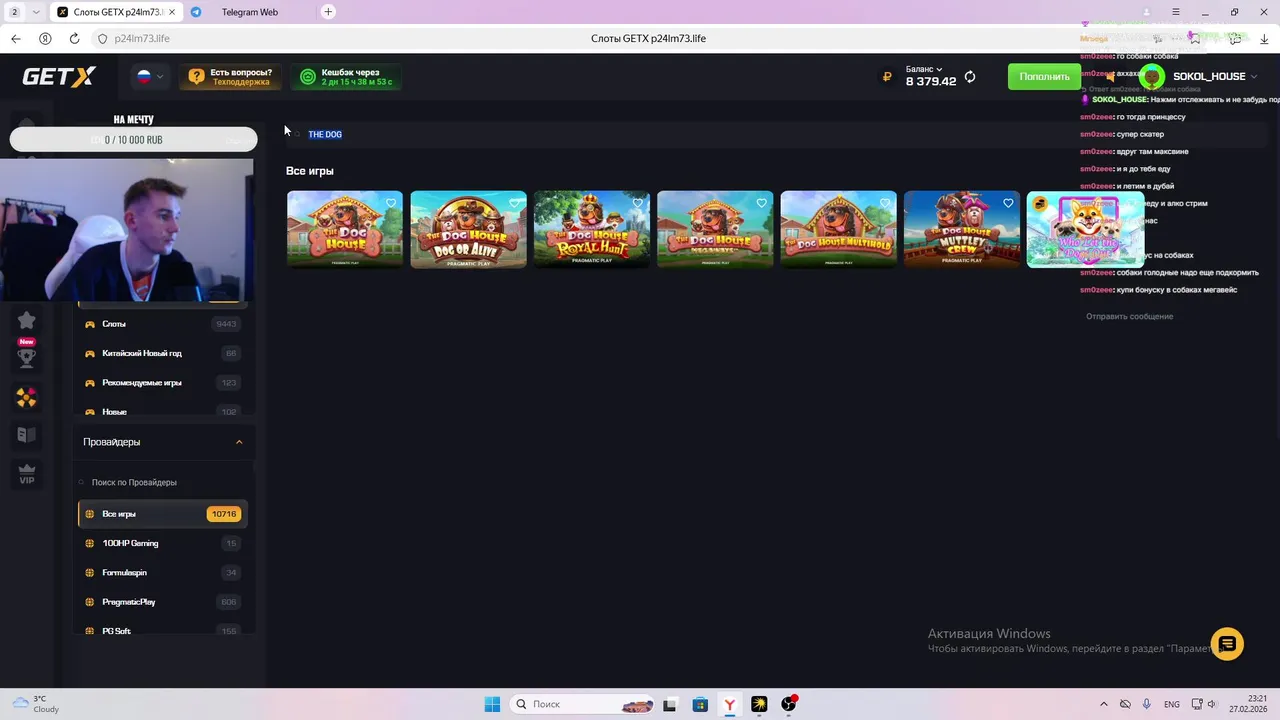Filter by Formulaspin provider
1280x720 pixels.
pos(161,573)
